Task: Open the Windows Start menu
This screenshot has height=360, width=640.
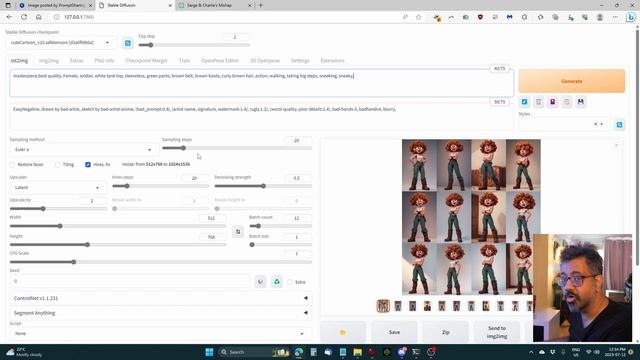Action: click(209, 352)
